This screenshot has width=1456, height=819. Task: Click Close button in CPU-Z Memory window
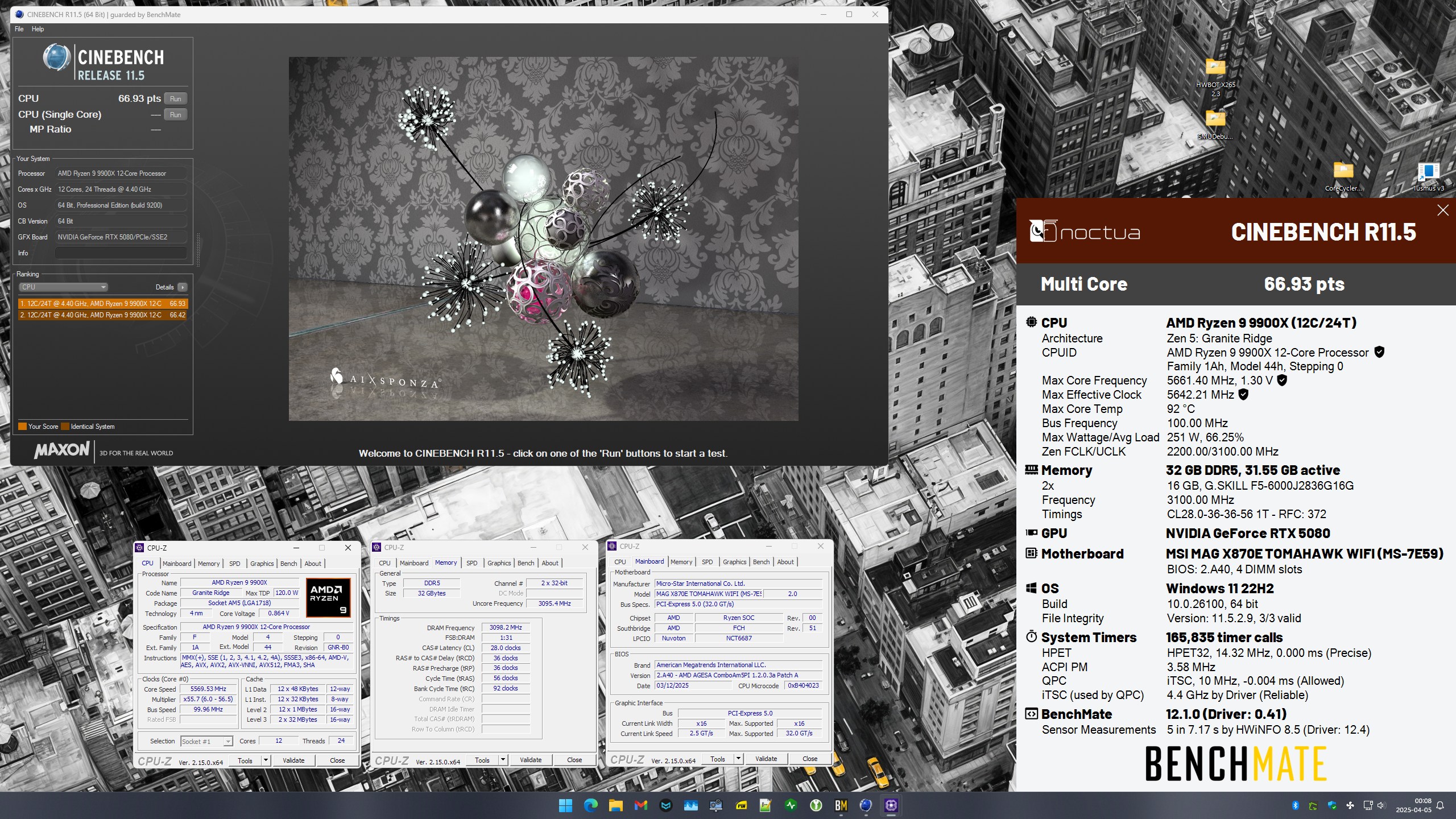click(574, 760)
